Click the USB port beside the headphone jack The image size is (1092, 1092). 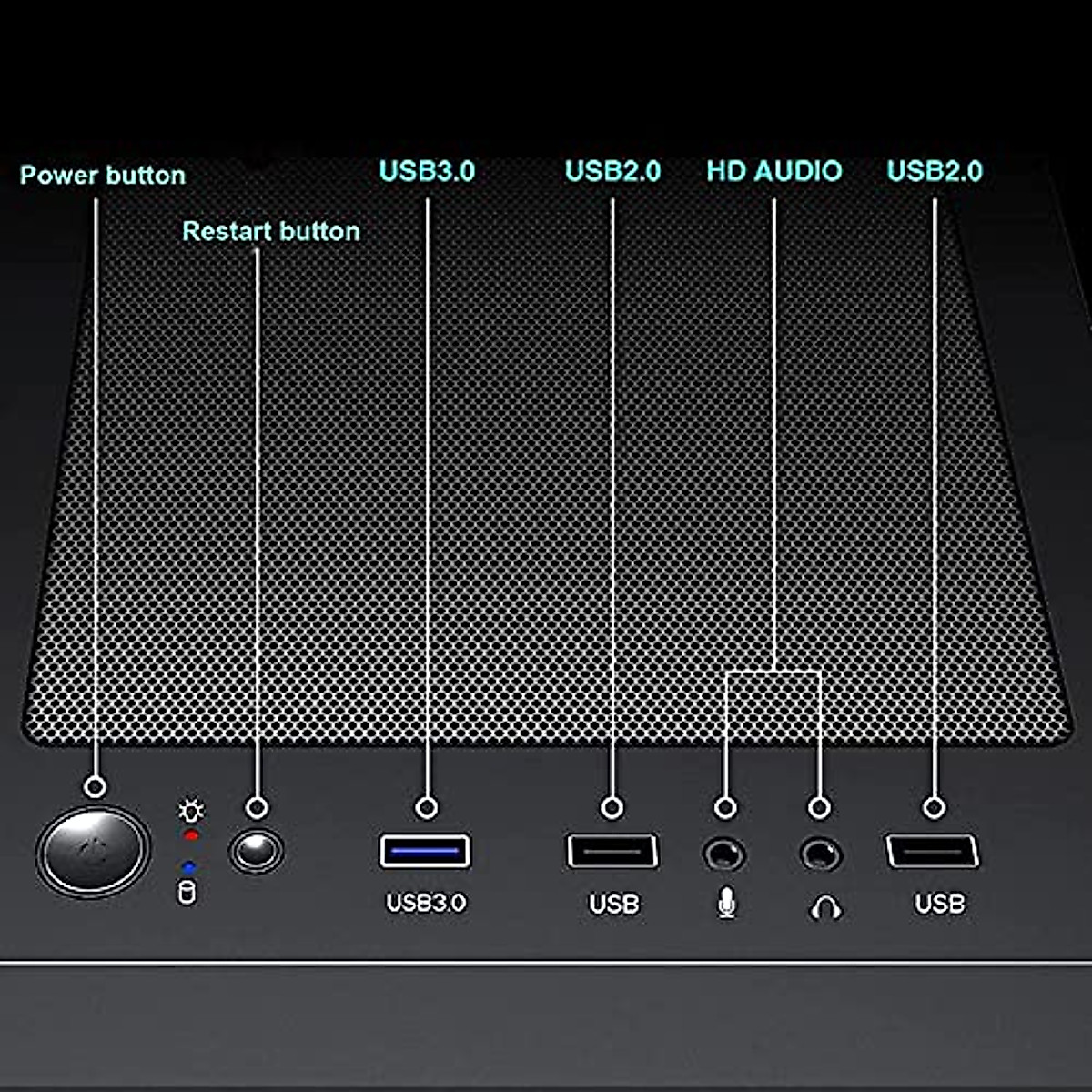[933, 852]
